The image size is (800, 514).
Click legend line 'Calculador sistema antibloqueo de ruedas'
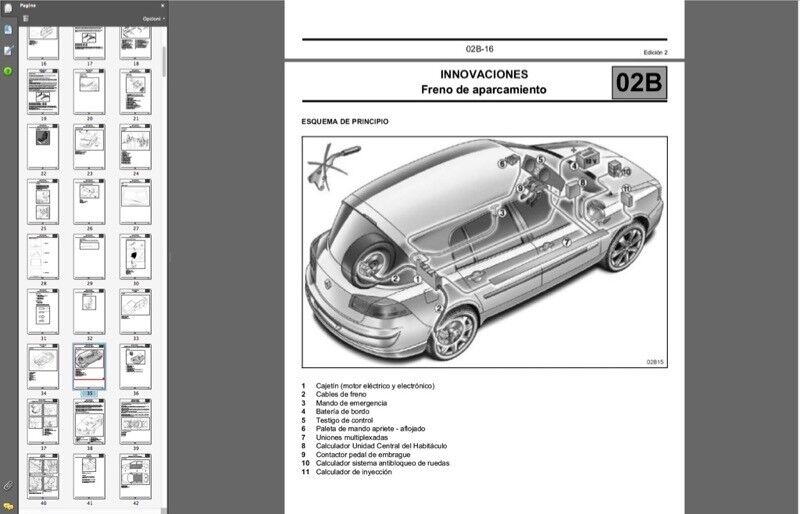[x=383, y=463]
